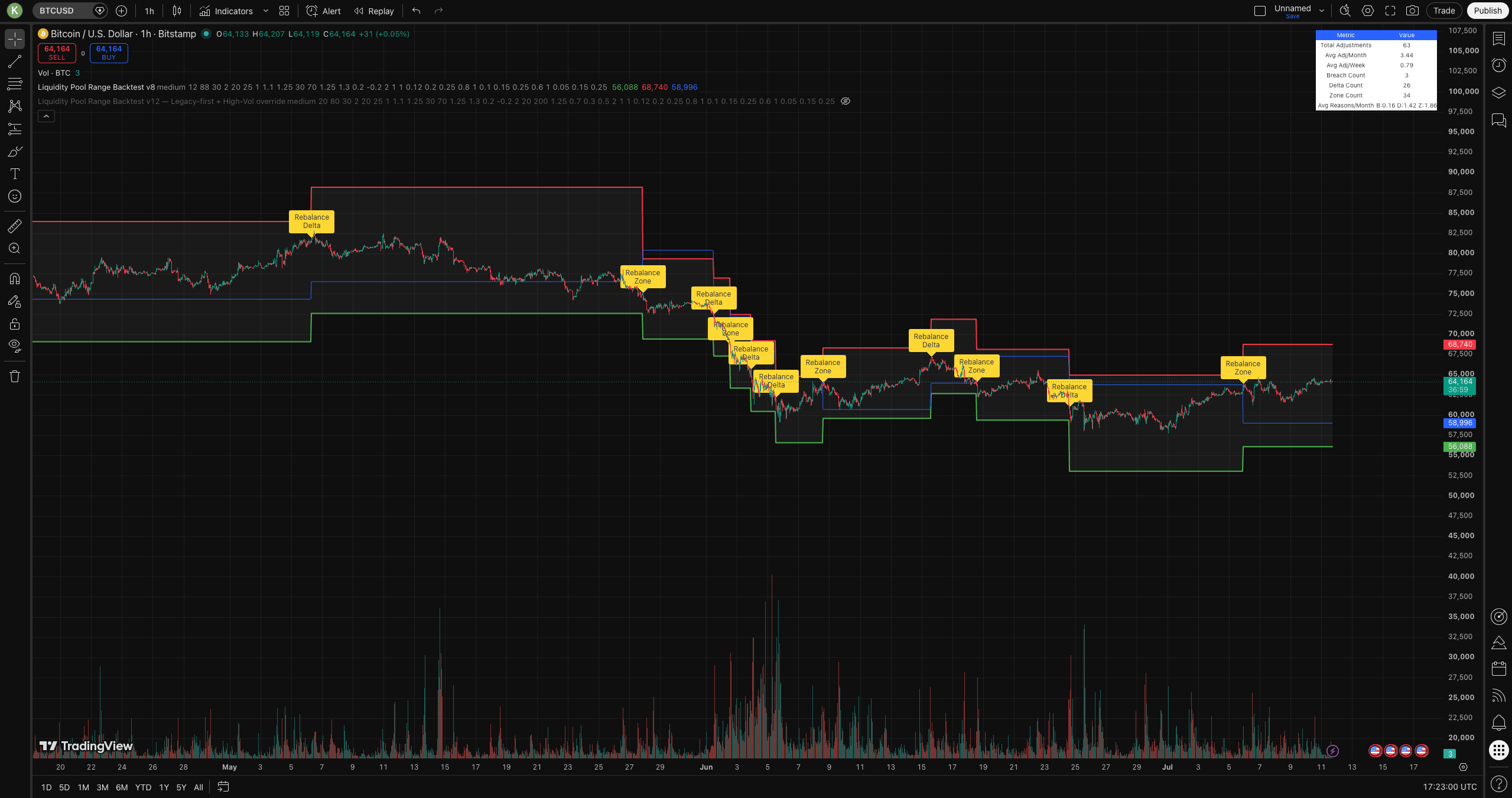Click the 64,164 SELL button

(x=57, y=53)
